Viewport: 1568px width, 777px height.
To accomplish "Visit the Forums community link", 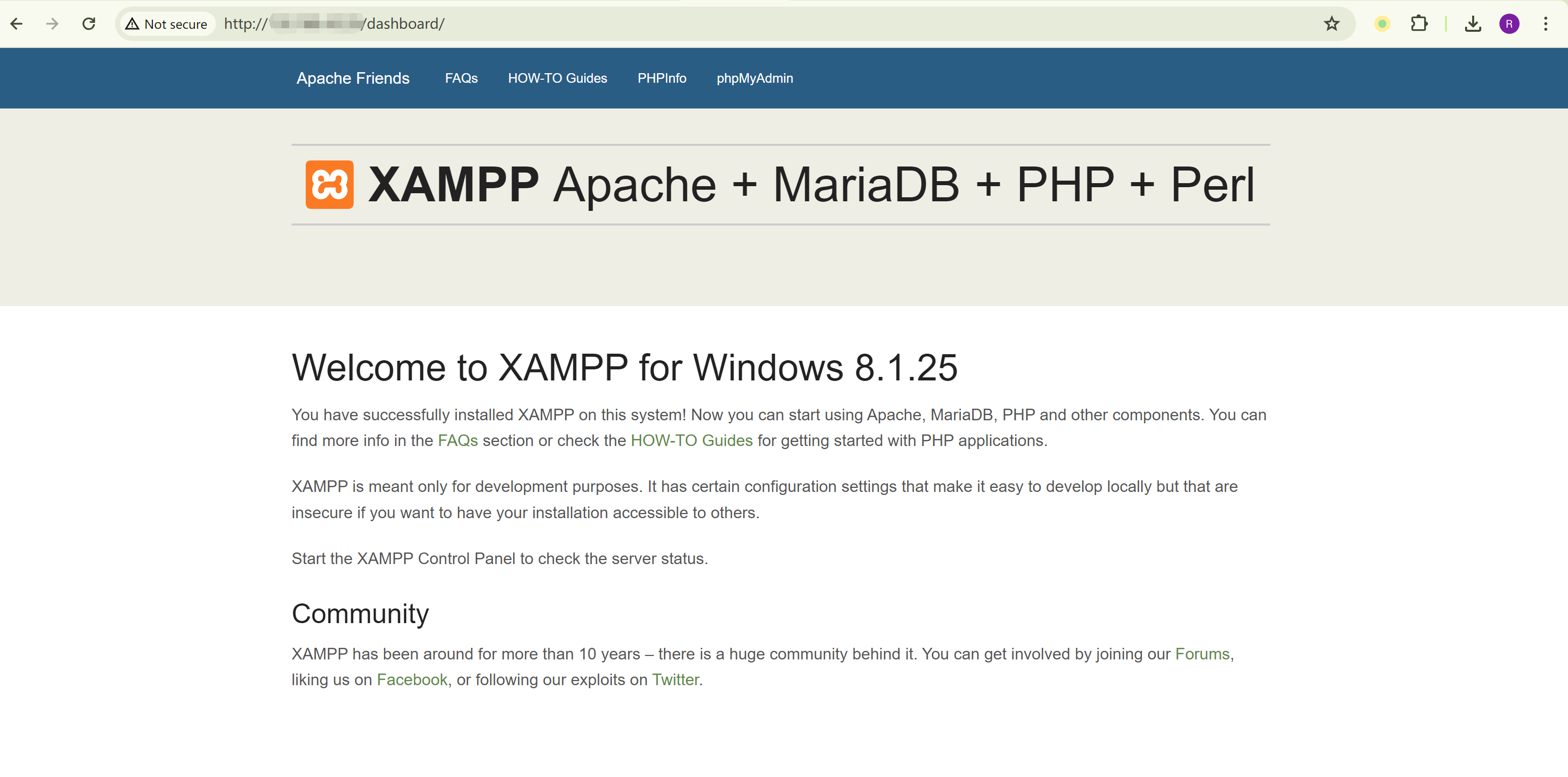I will click(1202, 653).
